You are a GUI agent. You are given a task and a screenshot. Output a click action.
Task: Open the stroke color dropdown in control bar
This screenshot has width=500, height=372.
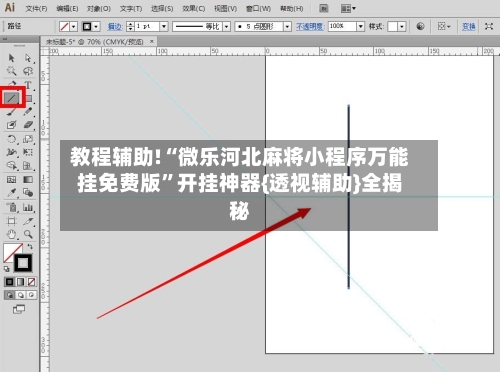[x=96, y=26]
